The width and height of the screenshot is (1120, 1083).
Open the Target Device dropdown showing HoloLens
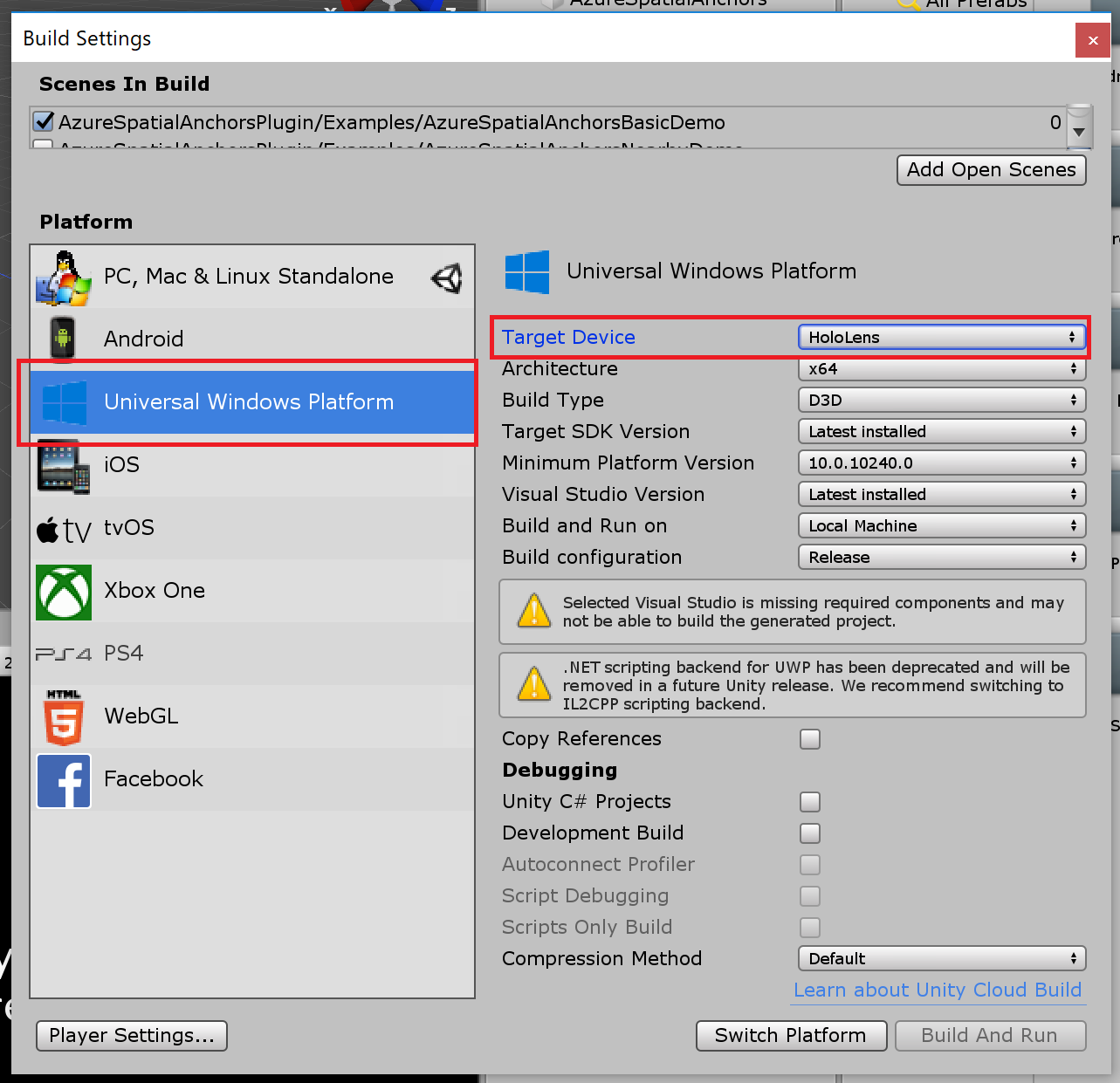(941, 338)
